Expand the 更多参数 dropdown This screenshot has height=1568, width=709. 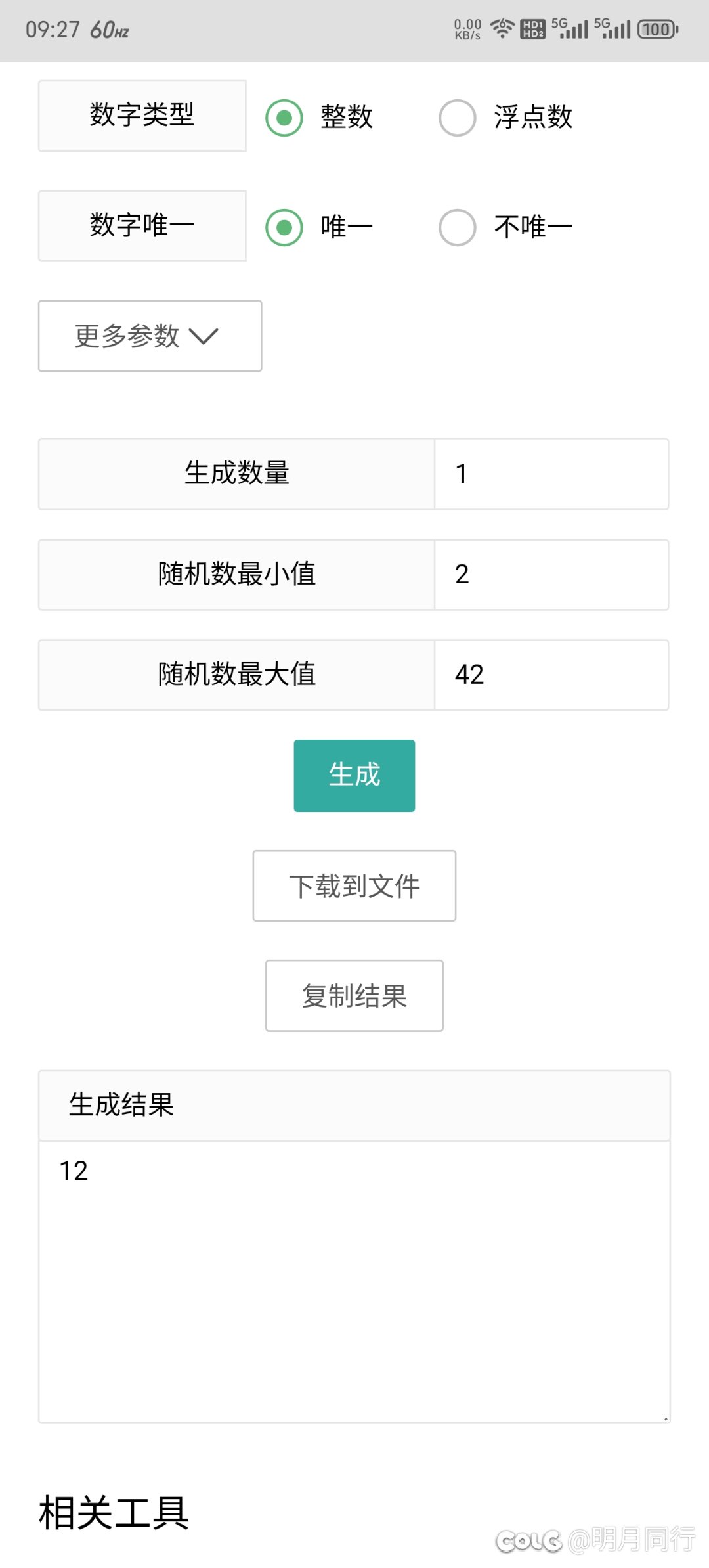[150, 336]
